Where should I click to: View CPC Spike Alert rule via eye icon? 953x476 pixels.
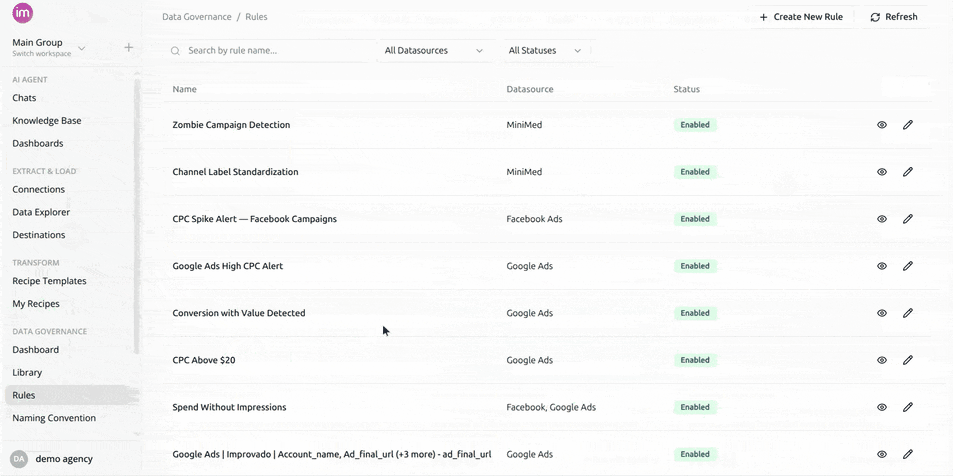pos(882,219)
